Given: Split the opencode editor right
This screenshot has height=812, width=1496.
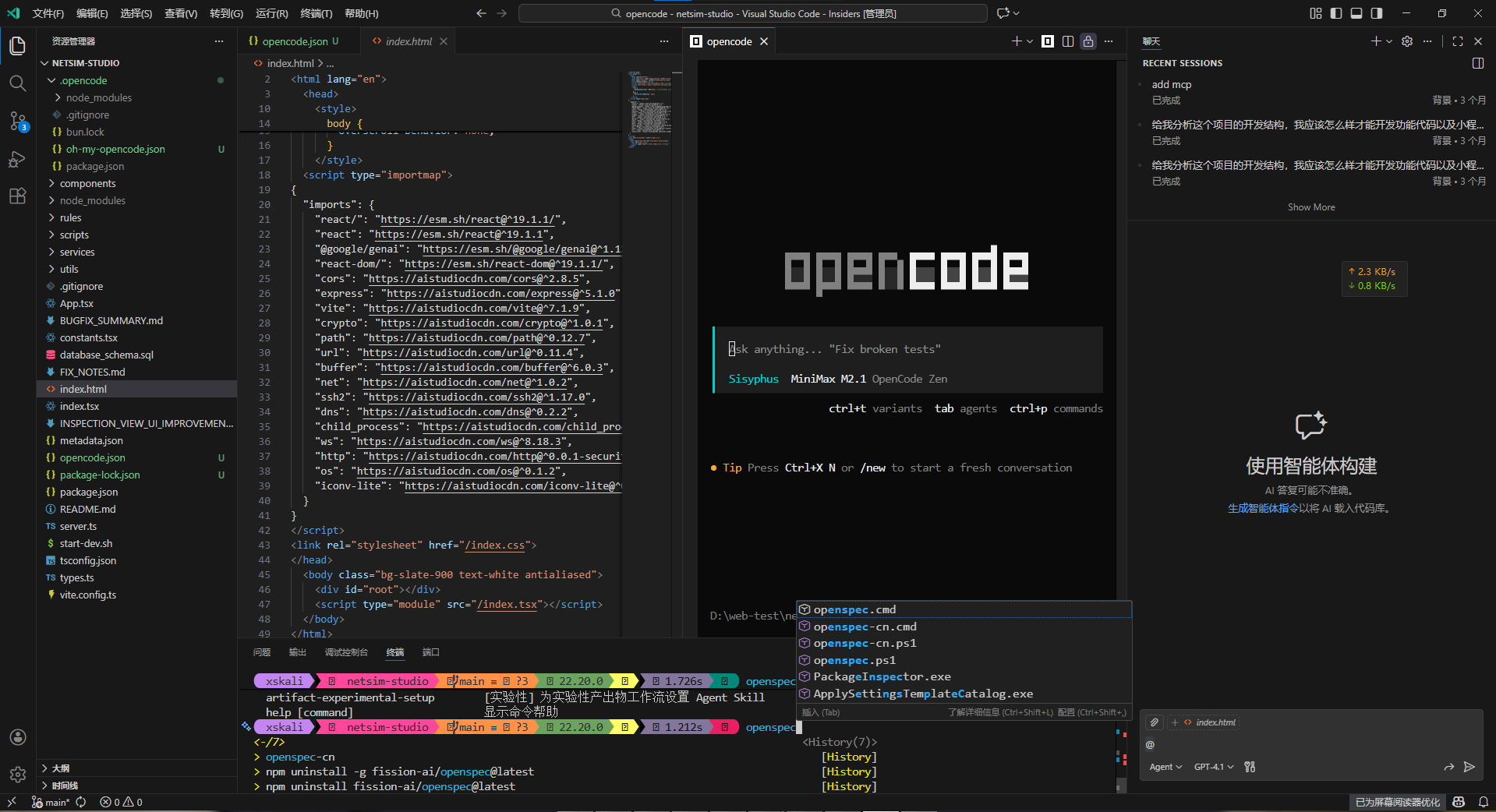Looking at the screenshot, I should pos(1068,41).
